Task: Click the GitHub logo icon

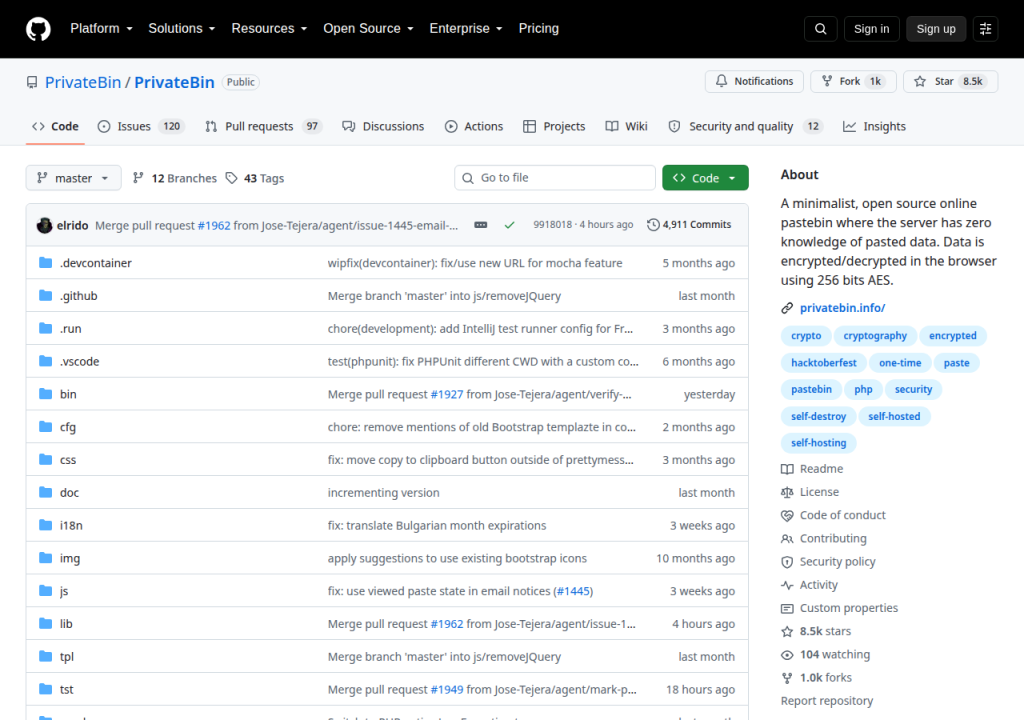Action: click(39, 29)
